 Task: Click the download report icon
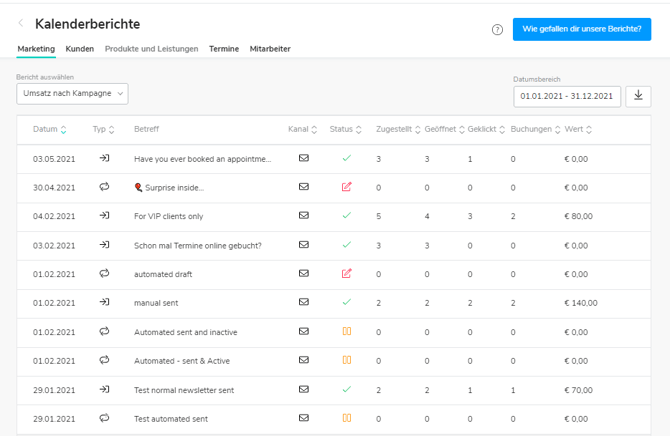tap(638, 96)
